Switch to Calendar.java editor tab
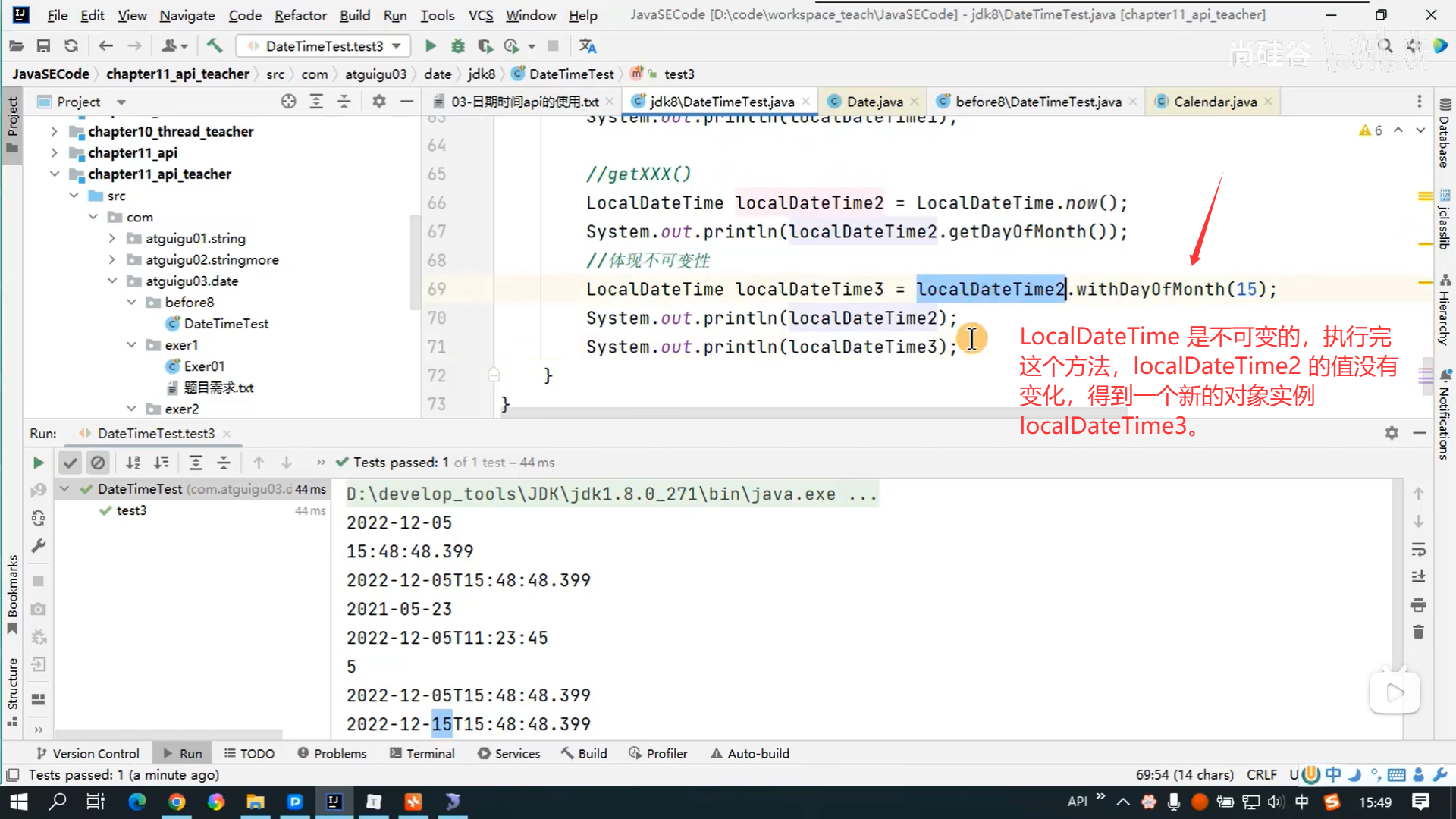Viewport: 1456px width, 819px height. click(x=1214, y=102)
